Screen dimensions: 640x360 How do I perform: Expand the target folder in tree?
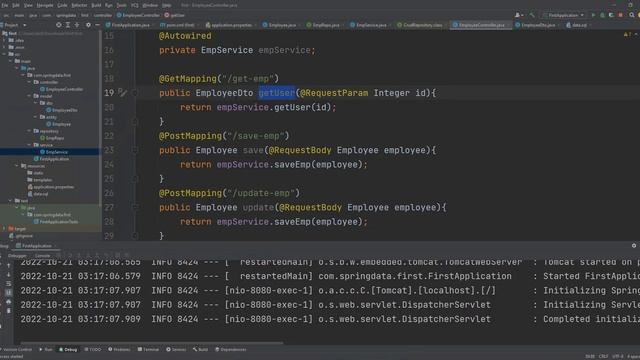coord(4,229)
